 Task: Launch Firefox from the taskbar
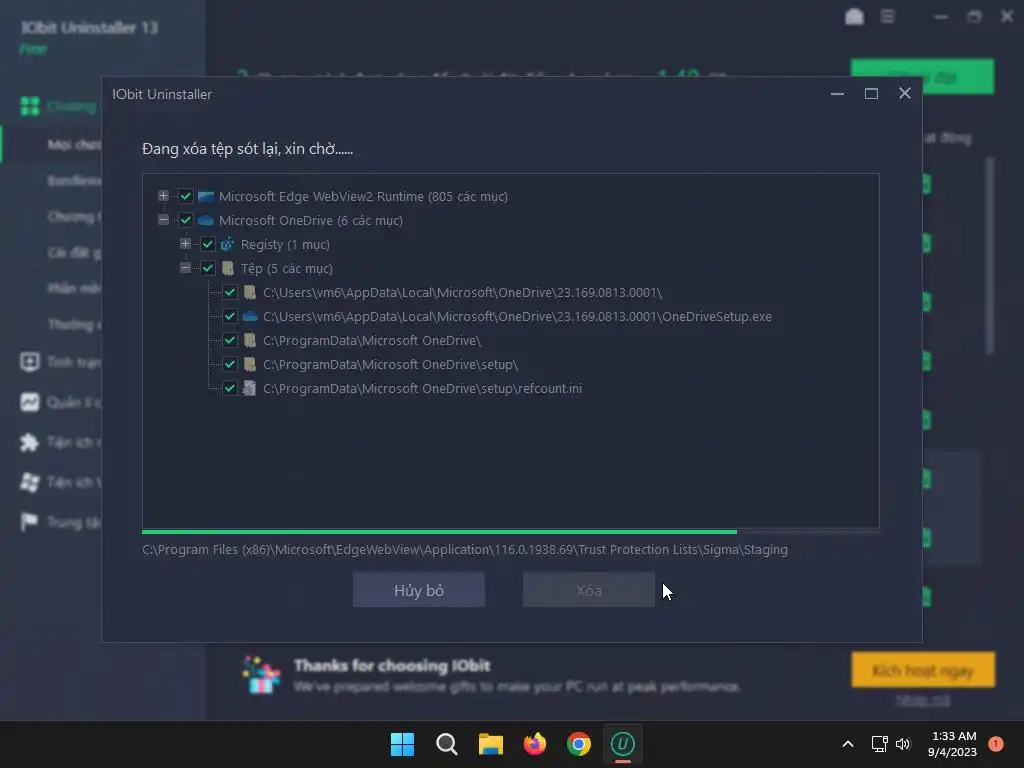point(535,744)
